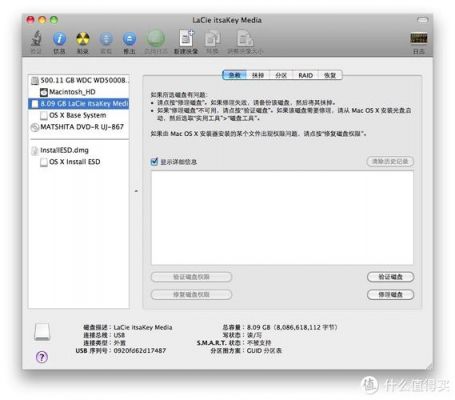Image resolution: width=455 pixels, height=400 pixels.
Task: Switch to the First Aid tab
Action: [x=234, y=75]
